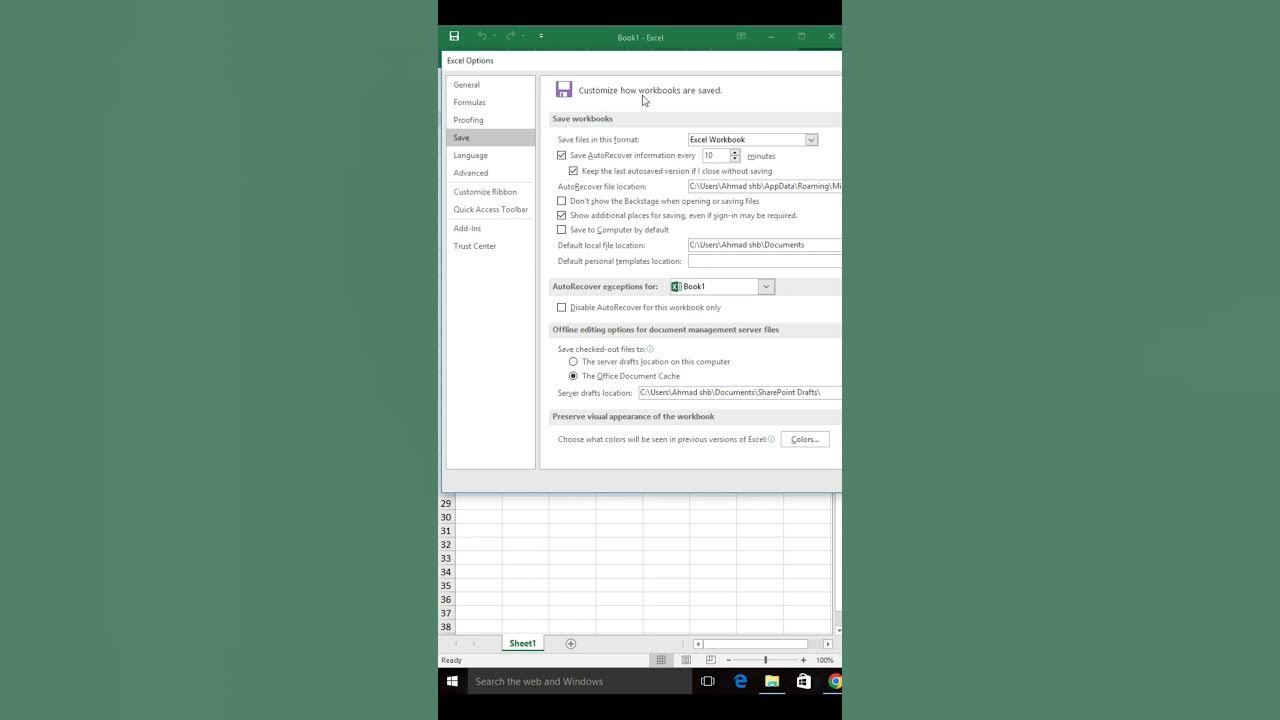Open Quick Access Toolbar category
This screenshot has width=1280, height=720.
(x=490, y=210)
